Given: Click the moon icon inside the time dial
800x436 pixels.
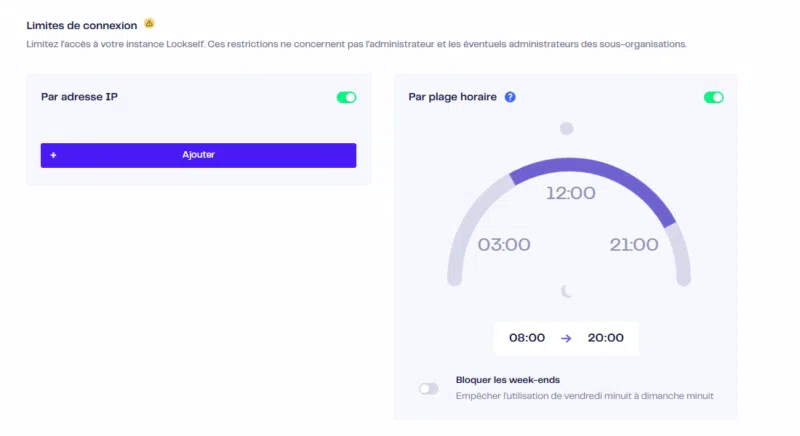Looking at the screenshot, I should (567, 291).
